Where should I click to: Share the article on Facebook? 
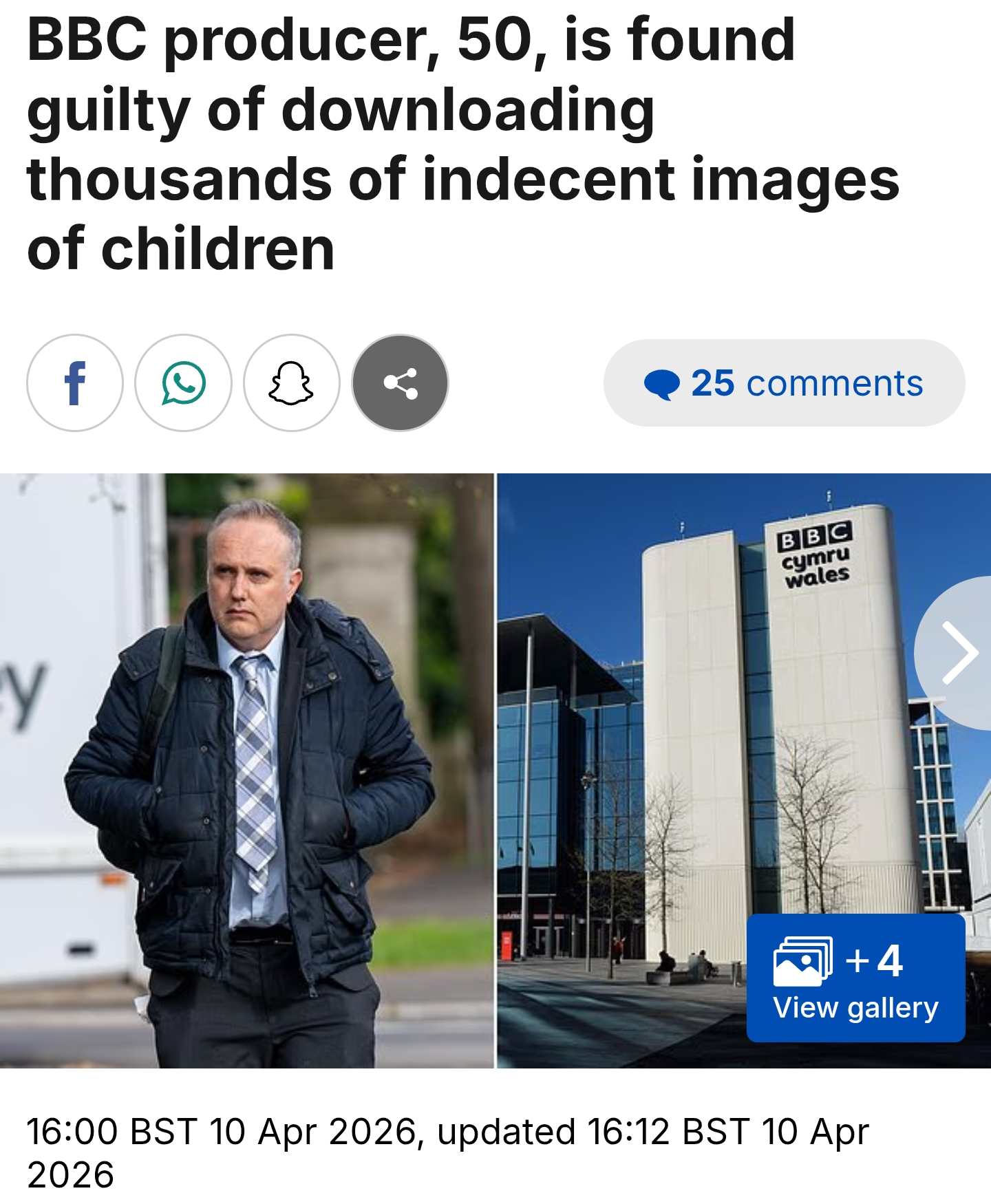pyautogui.click(x=75, y=383)
